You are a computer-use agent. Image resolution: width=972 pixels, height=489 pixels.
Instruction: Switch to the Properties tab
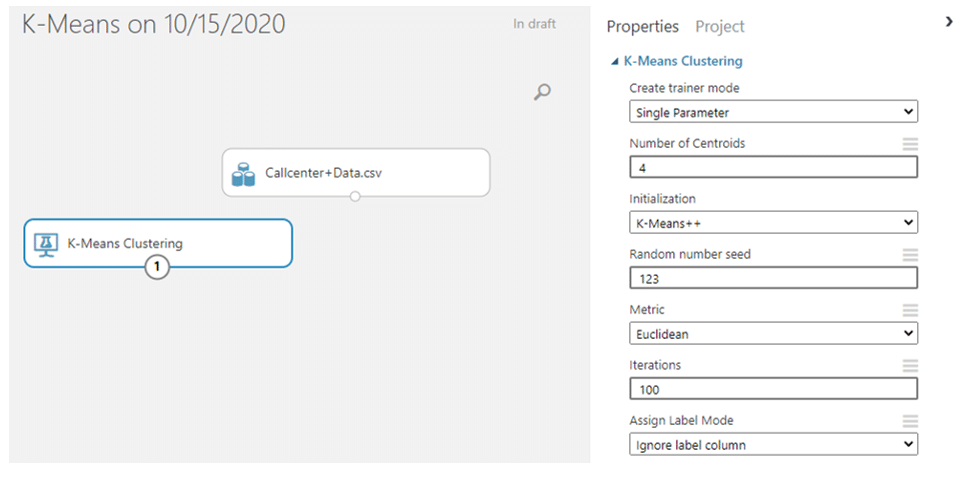(x=642, y=27)
